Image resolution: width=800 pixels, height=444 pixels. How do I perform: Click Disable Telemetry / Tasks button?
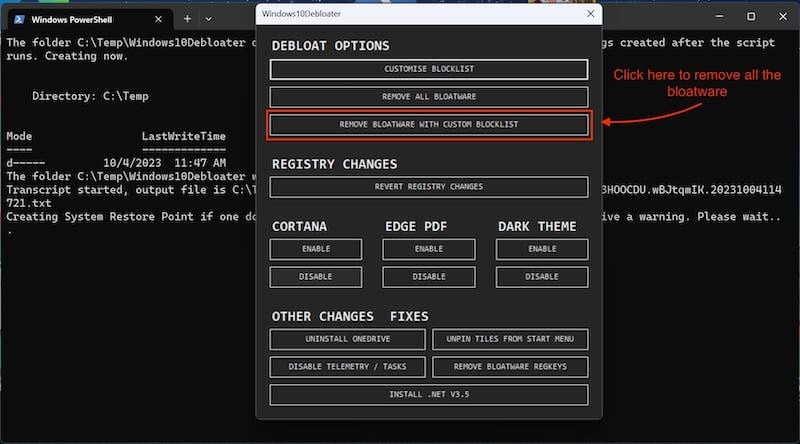click(347, 367)
